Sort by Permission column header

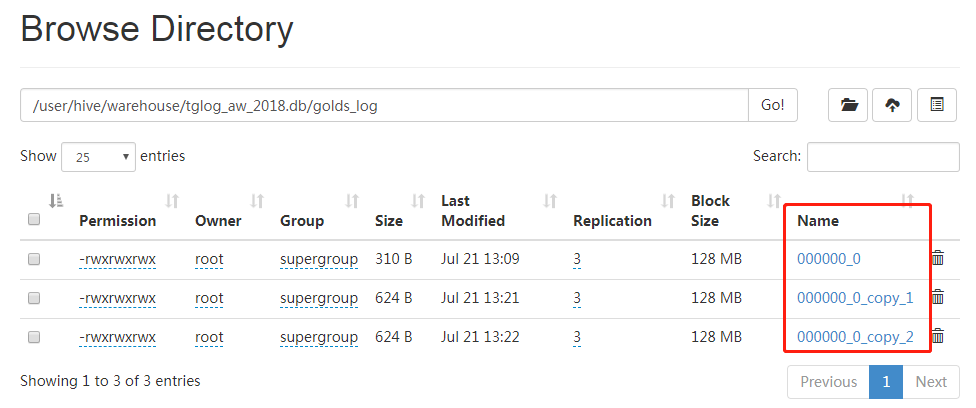(x=172, y=201)
